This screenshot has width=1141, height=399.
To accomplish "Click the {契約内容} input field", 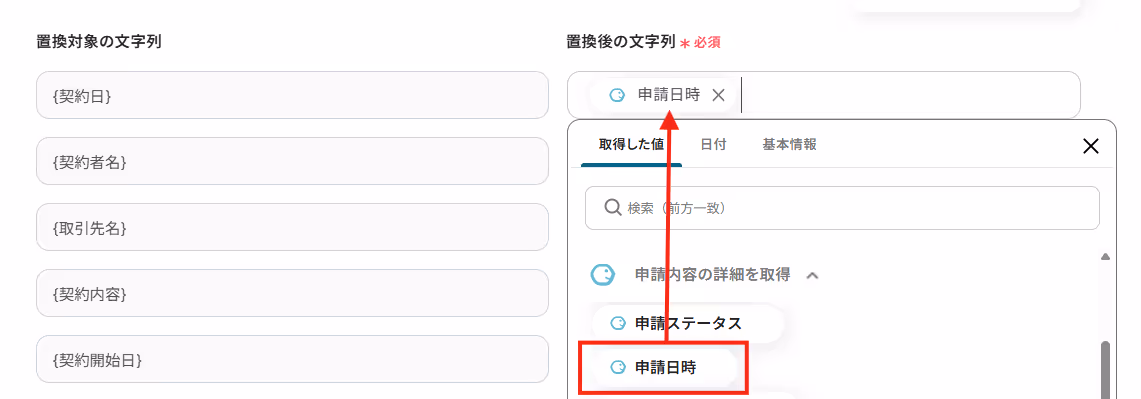I will [x=292, y=293].
